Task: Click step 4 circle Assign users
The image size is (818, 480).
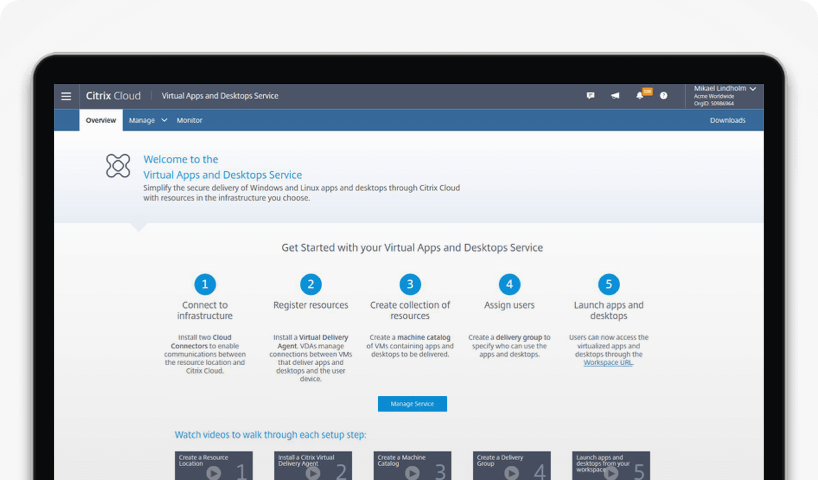Action: click(509, 284)
